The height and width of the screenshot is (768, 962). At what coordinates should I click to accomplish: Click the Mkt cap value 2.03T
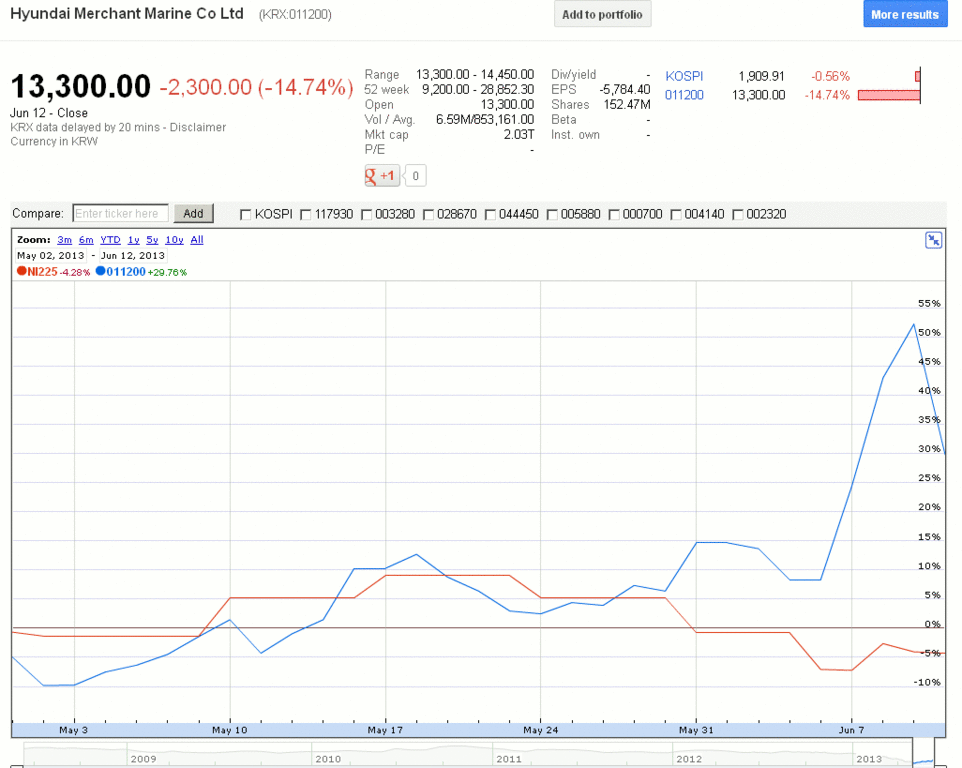519,135
